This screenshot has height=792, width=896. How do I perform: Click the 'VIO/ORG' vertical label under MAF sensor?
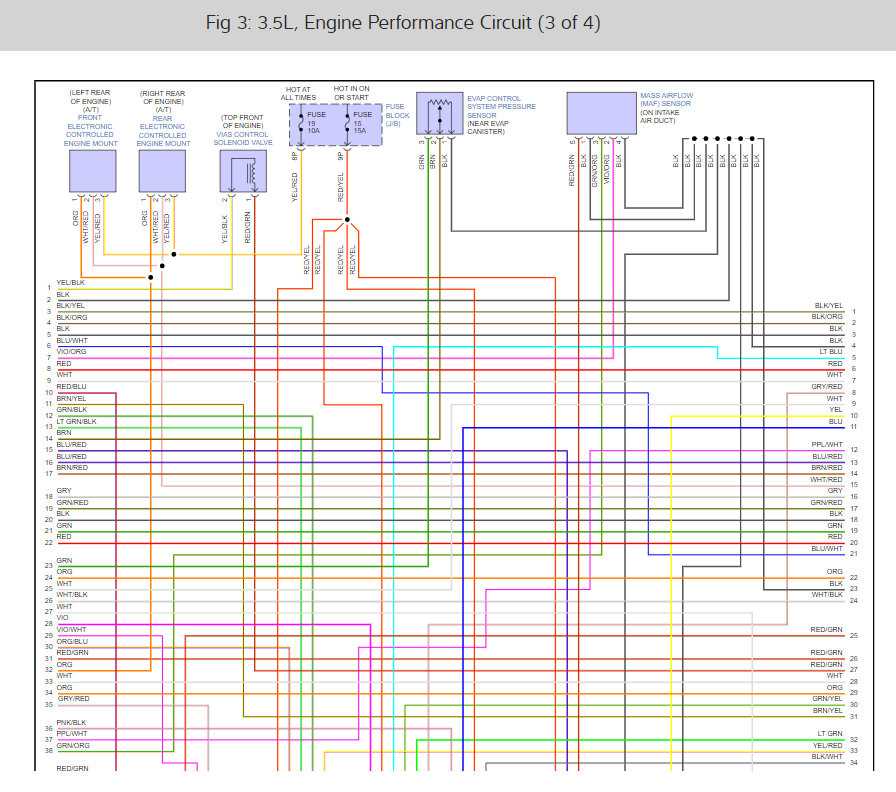(x=606, y=169)
